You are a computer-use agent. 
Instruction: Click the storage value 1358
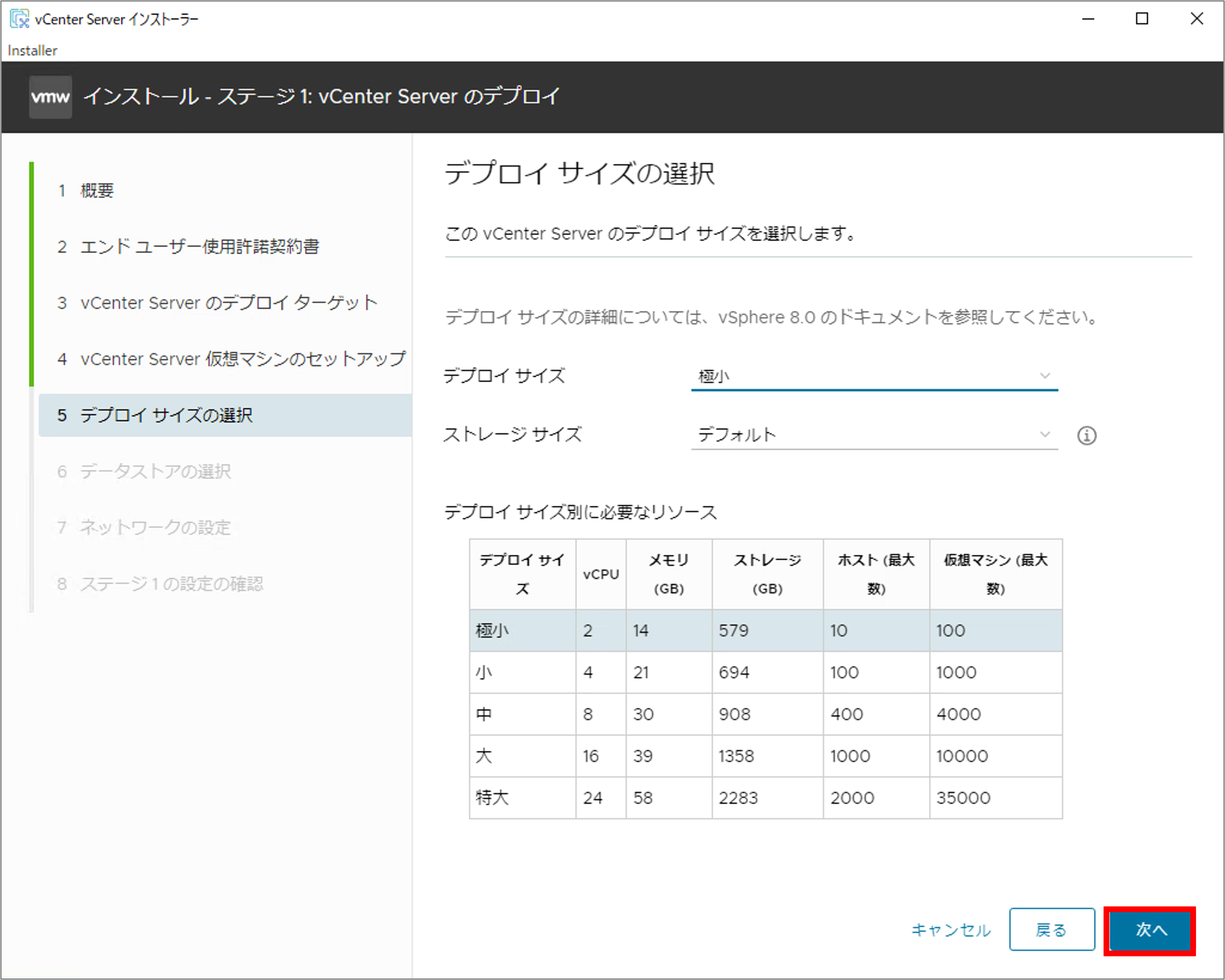pos(736,756)
